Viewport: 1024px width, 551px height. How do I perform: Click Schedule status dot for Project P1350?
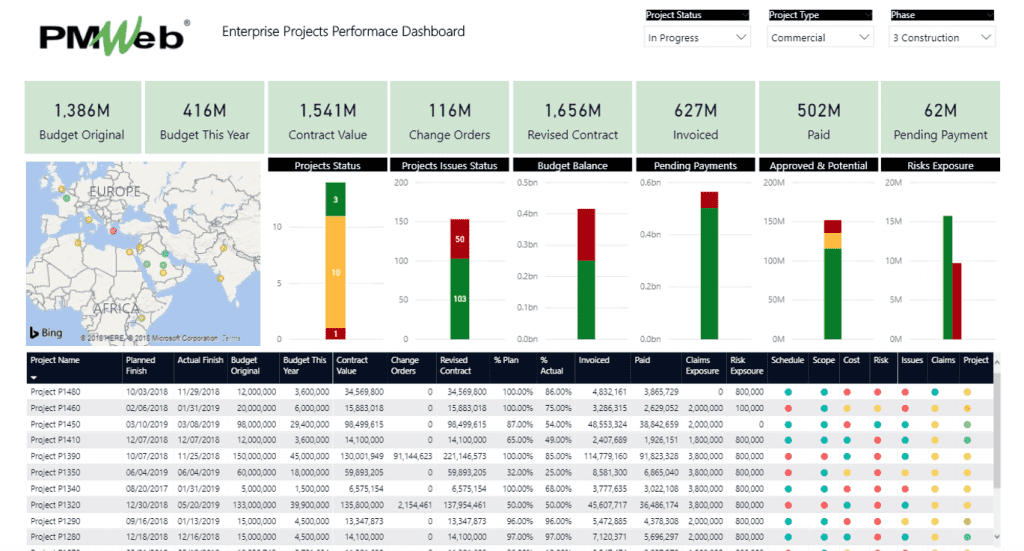pos(788,473)
